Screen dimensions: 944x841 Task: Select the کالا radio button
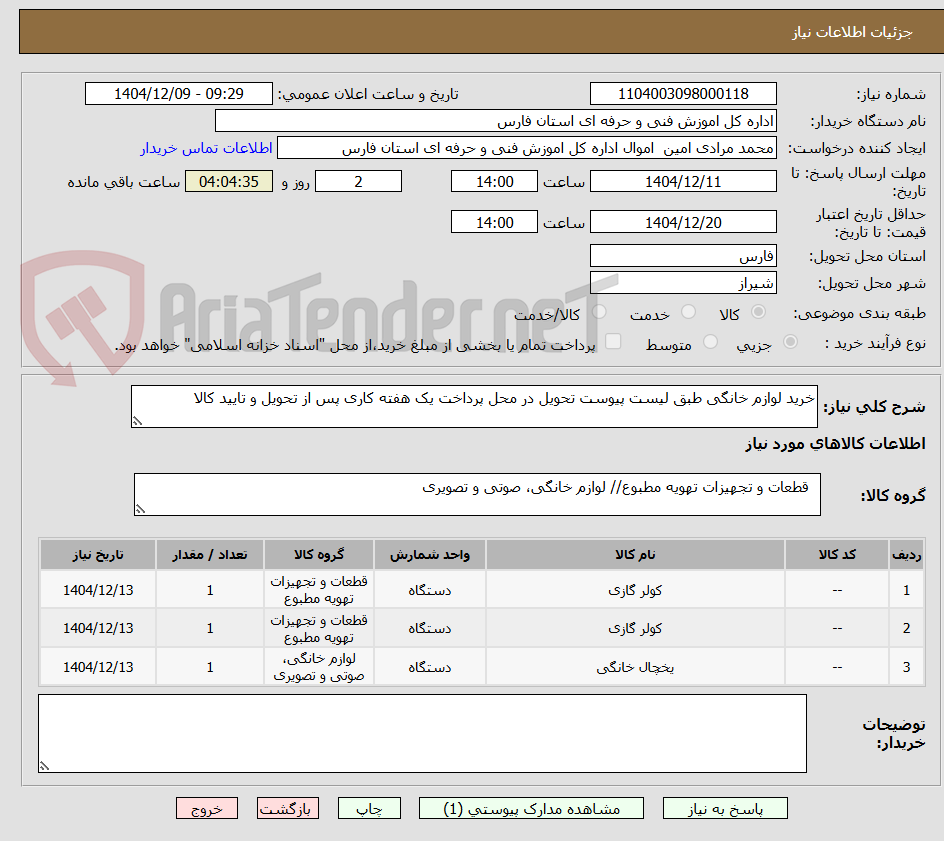(759, 312)
